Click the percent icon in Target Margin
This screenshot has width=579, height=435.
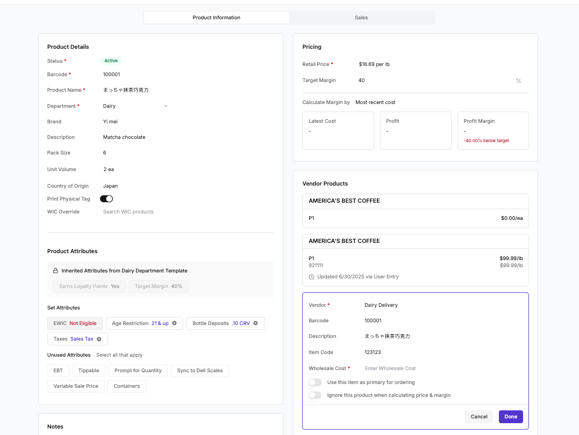coord(518,81)
